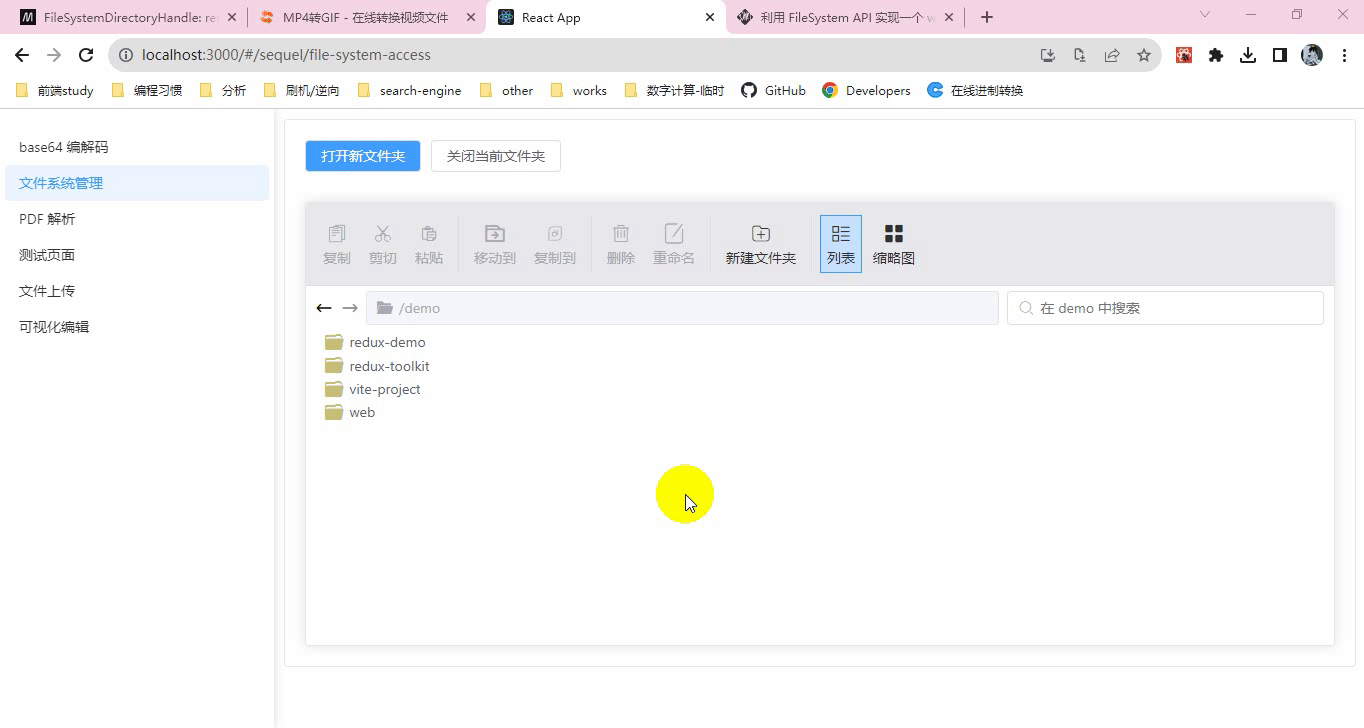Image resolution: width=1364 pixels, height=728 pixels.
Task: Open the other bookmark folder
Action: pyautogui.click(x=507, y=90)
